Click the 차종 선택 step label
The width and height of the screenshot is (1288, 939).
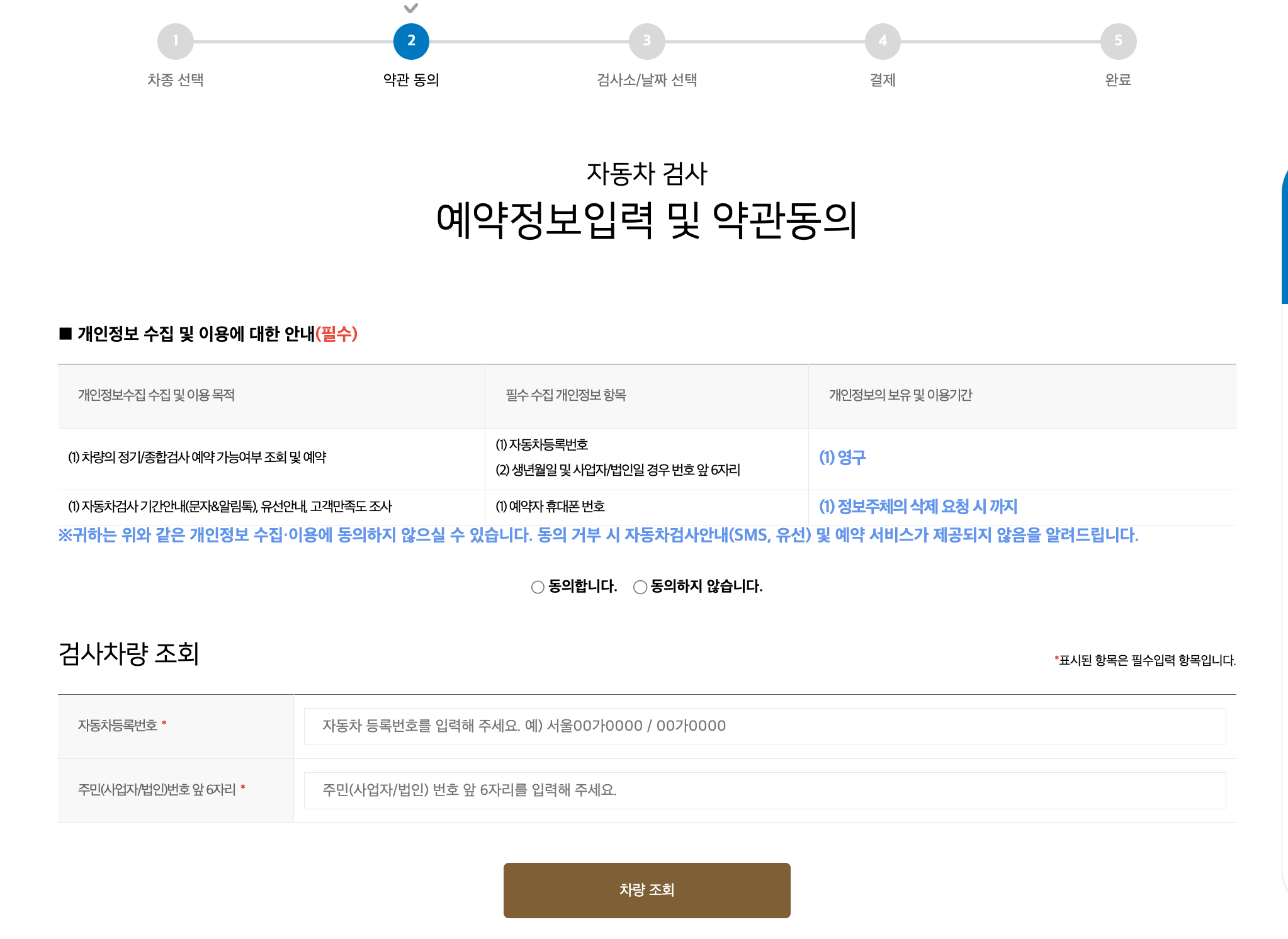pyautogui.click(x=175, y=80)
